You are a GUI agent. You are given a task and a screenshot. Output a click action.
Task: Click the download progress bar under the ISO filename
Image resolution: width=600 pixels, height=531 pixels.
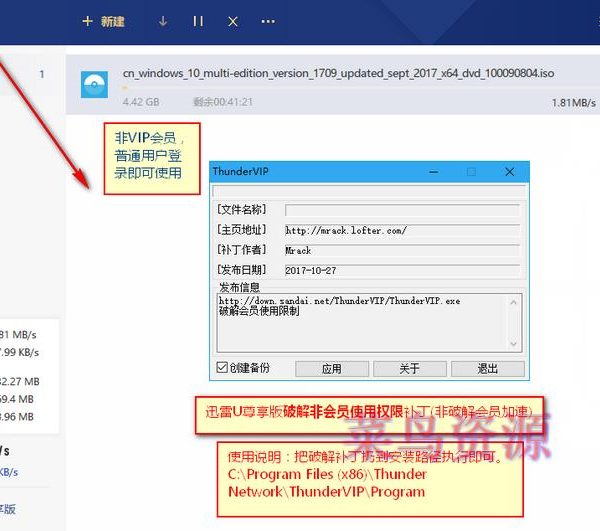[340, 88]
